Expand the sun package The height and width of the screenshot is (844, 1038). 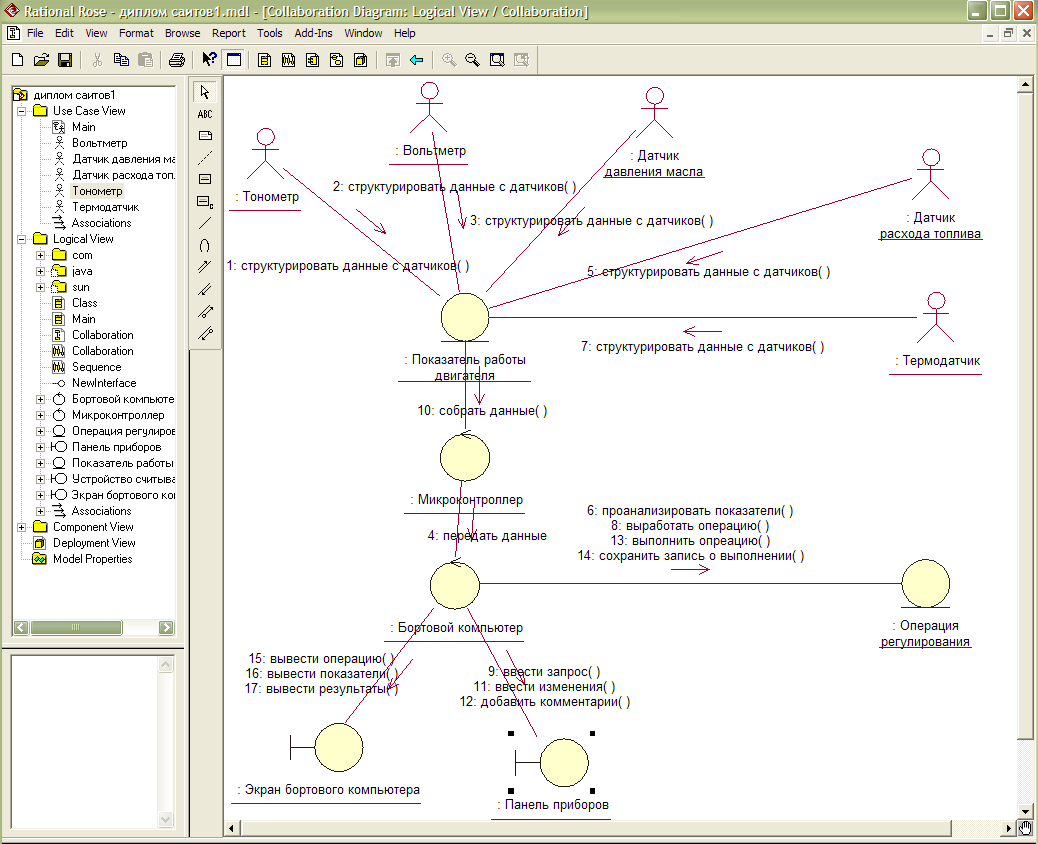pyautogui.click(x=40, y=287)
